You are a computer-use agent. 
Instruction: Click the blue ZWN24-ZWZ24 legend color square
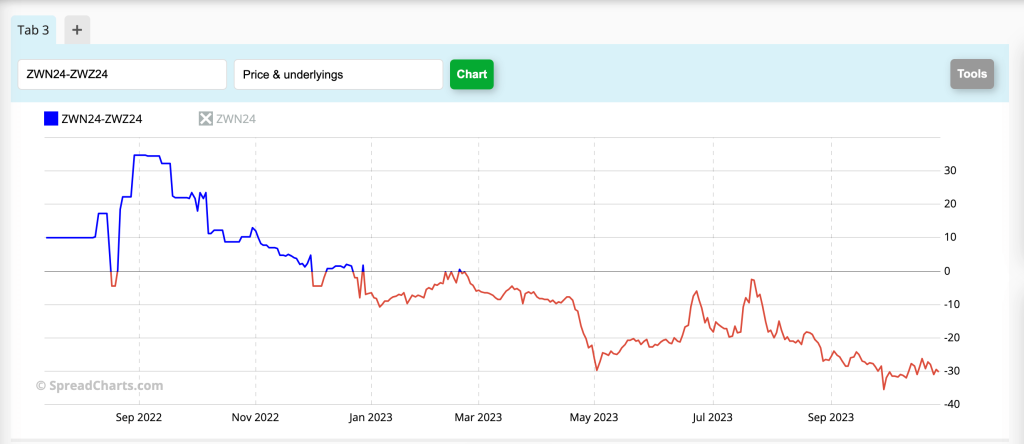tap(51, 119)
